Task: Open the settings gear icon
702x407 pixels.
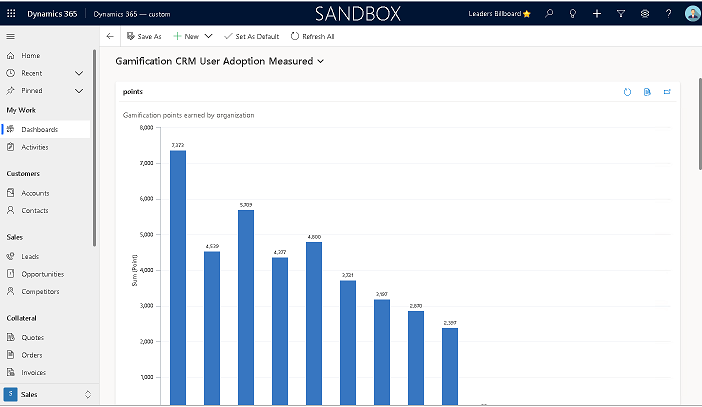Action: (645, 13)
